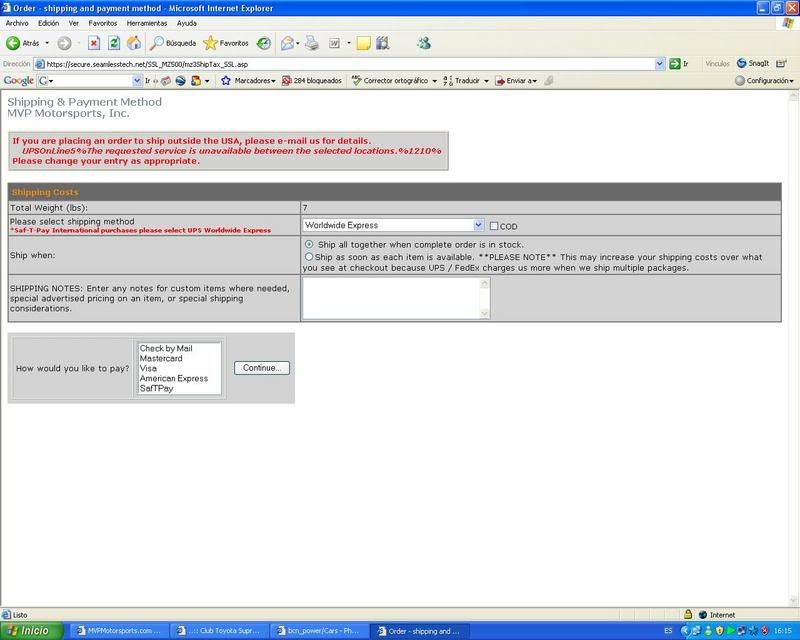Click the mail envelope toolbar icon
Viewport: 800px width, 640px height.
pyautogui.click(x=288, y=43)
